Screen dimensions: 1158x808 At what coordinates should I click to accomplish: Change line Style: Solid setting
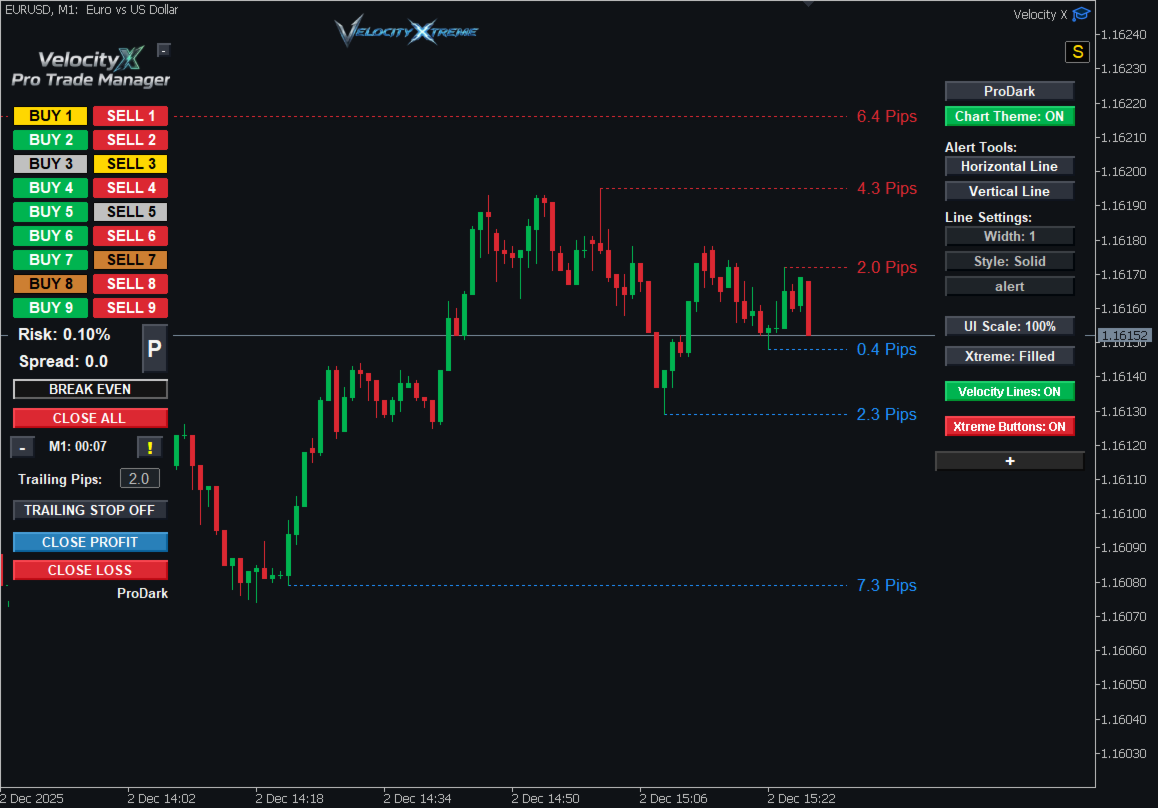click(1010, 261)
